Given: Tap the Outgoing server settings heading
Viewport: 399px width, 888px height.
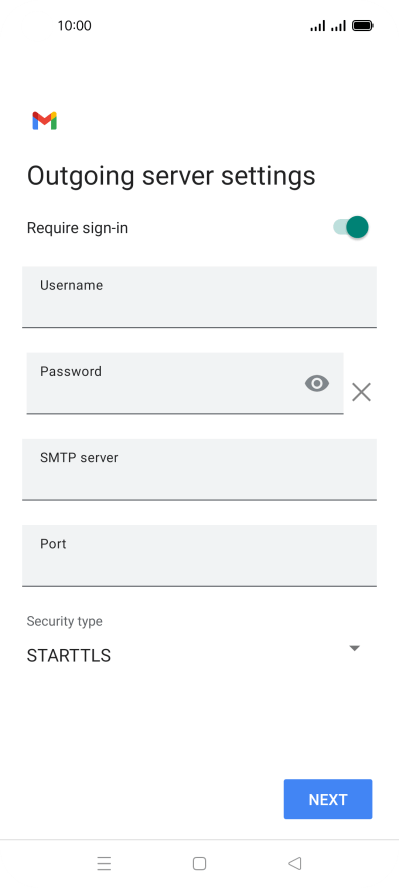Looking at the screenshot, I should pos(171,176).
